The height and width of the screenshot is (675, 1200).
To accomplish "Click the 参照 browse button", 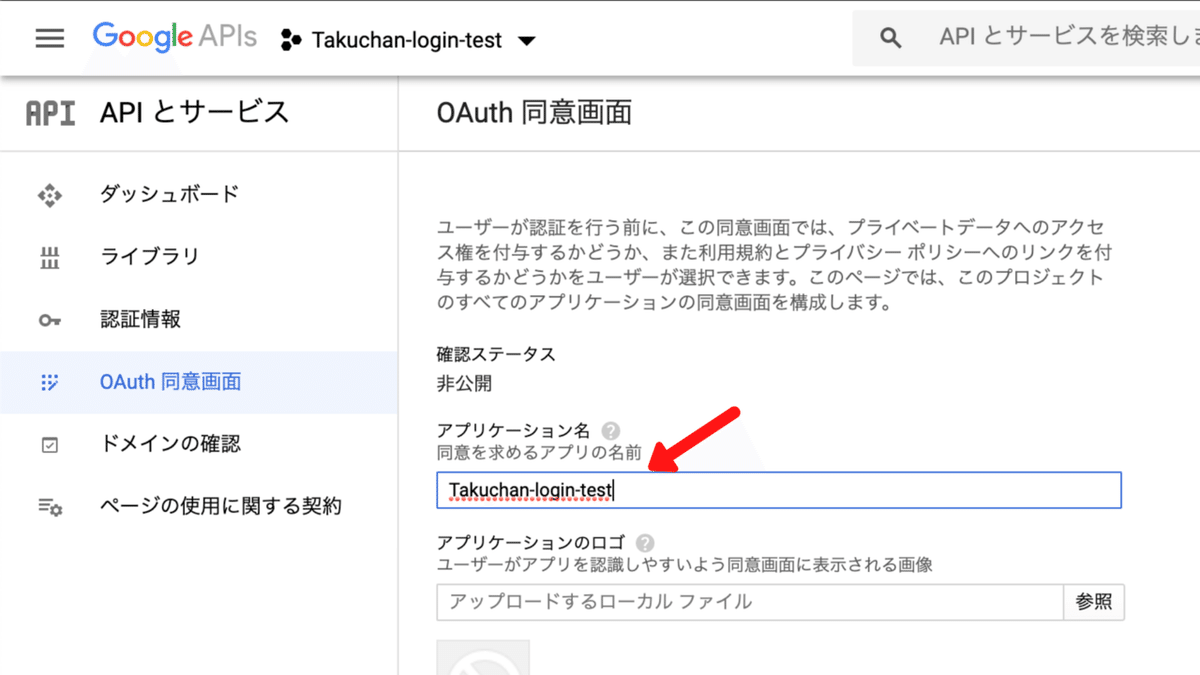I will [x=1094, y=602].
